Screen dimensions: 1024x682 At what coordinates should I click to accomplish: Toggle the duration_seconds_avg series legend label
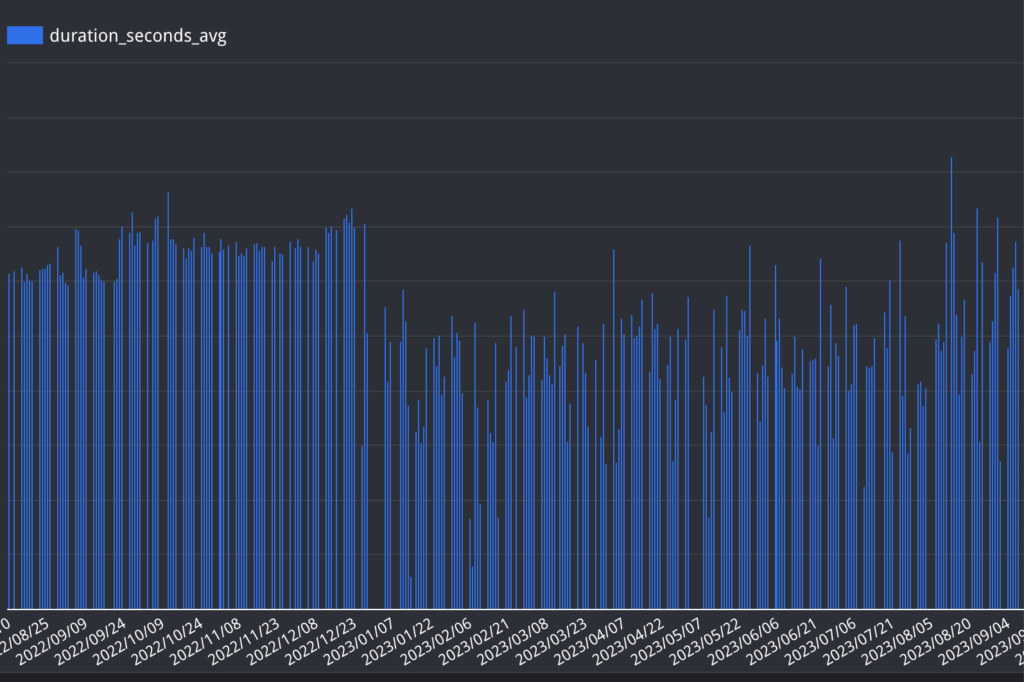pyautogui.click(x=137, y=36)
